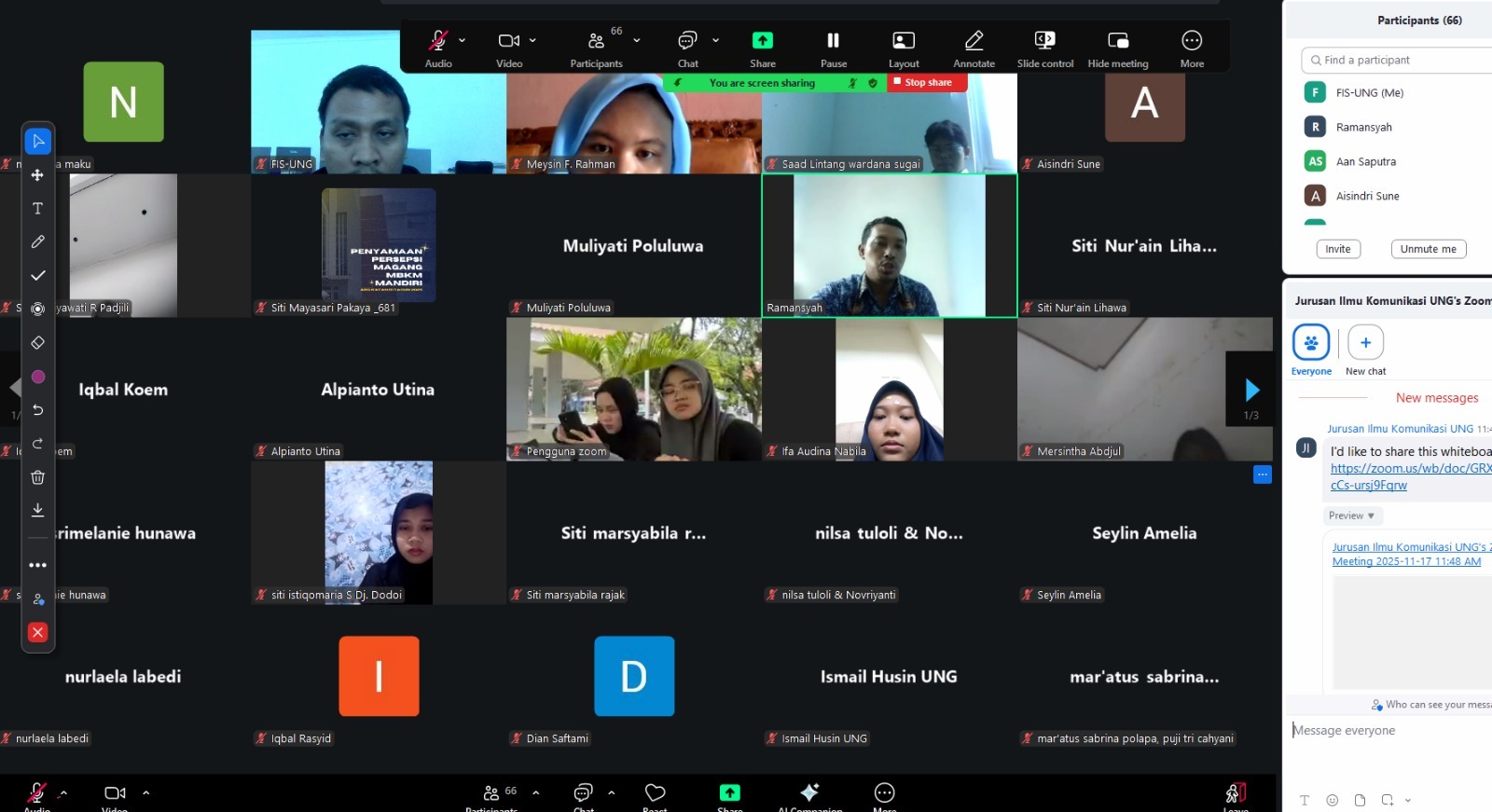The image size is (1492, 812).
Task: Save annotations with download icon
Action: point(38,510)
